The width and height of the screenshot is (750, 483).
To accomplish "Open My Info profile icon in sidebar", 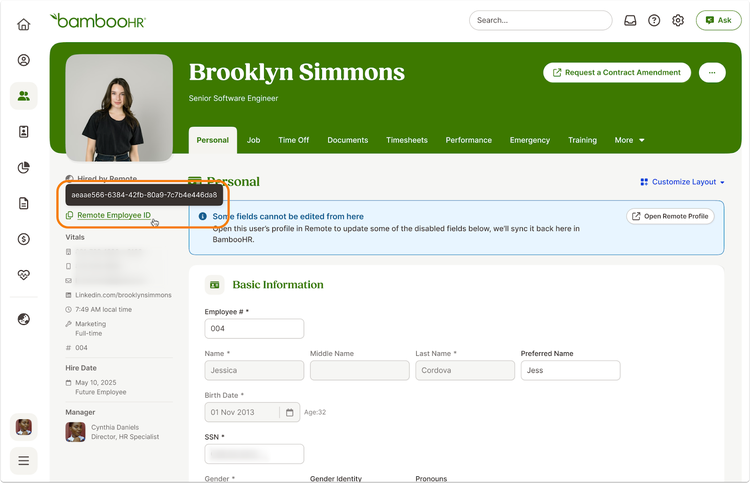I will click(x=23, y=60).
